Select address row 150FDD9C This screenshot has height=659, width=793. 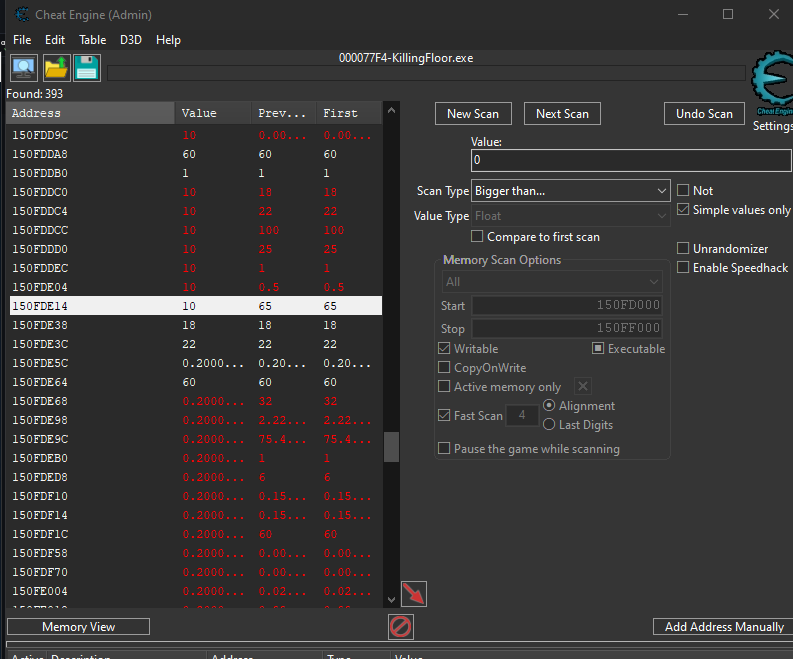(x=196, y=135)
